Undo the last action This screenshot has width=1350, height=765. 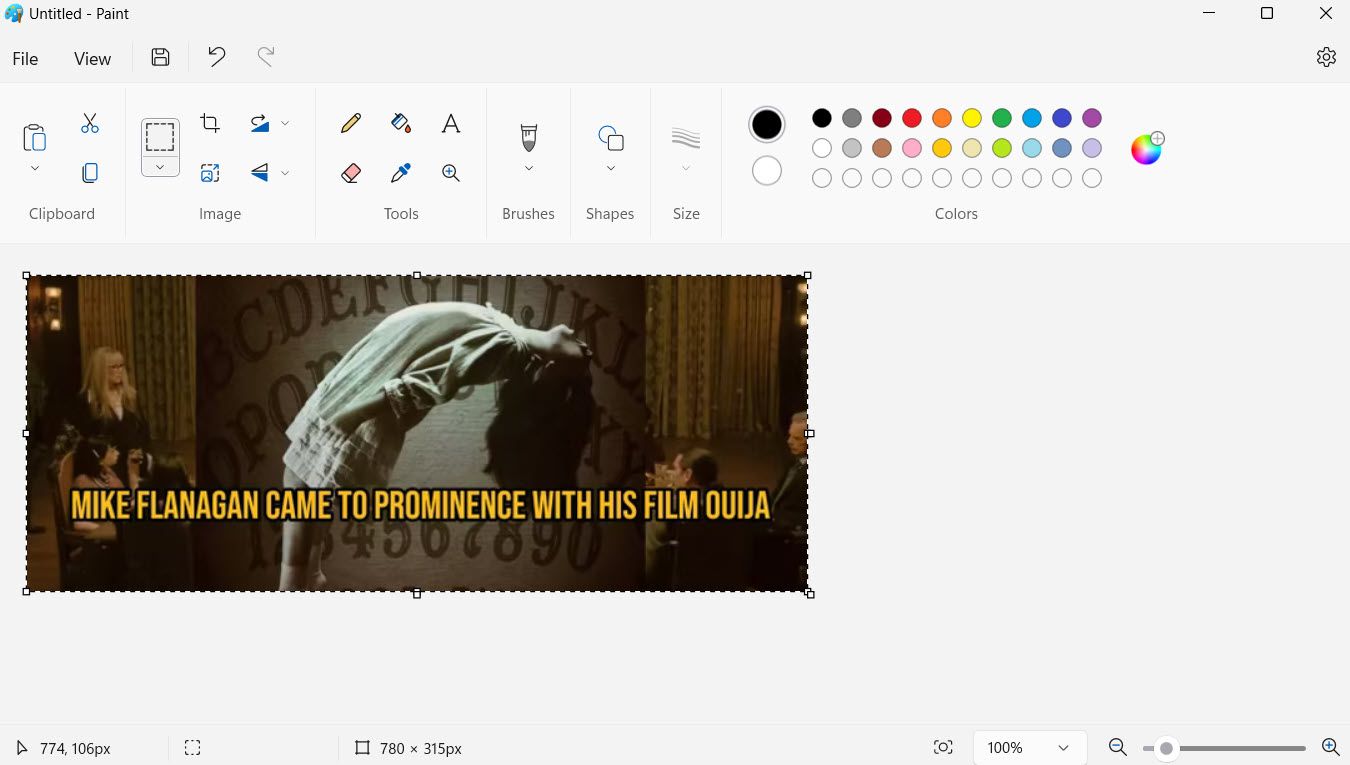click(x=216, y=58)
